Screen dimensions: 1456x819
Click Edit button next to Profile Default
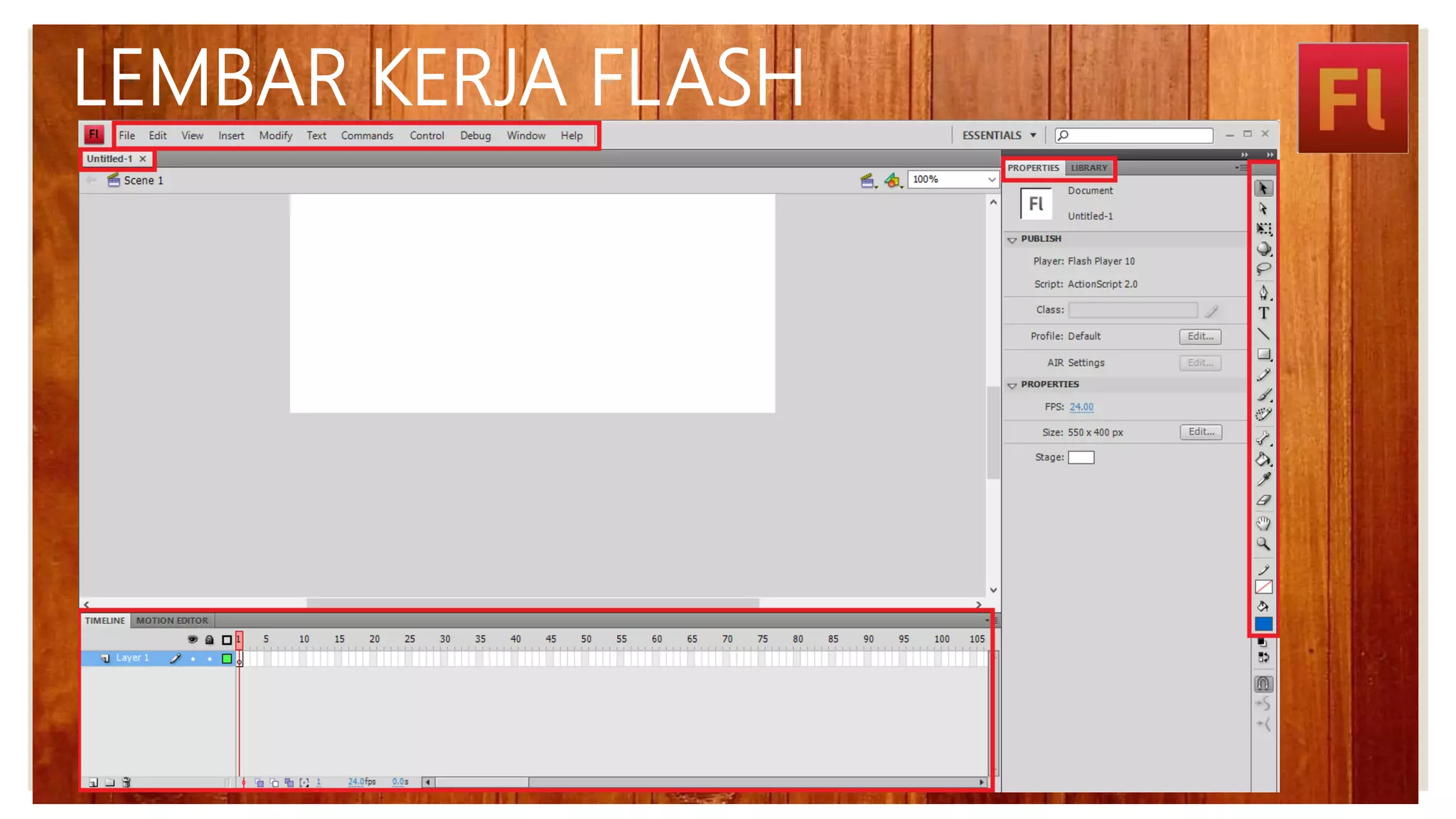click(1200, 336)
